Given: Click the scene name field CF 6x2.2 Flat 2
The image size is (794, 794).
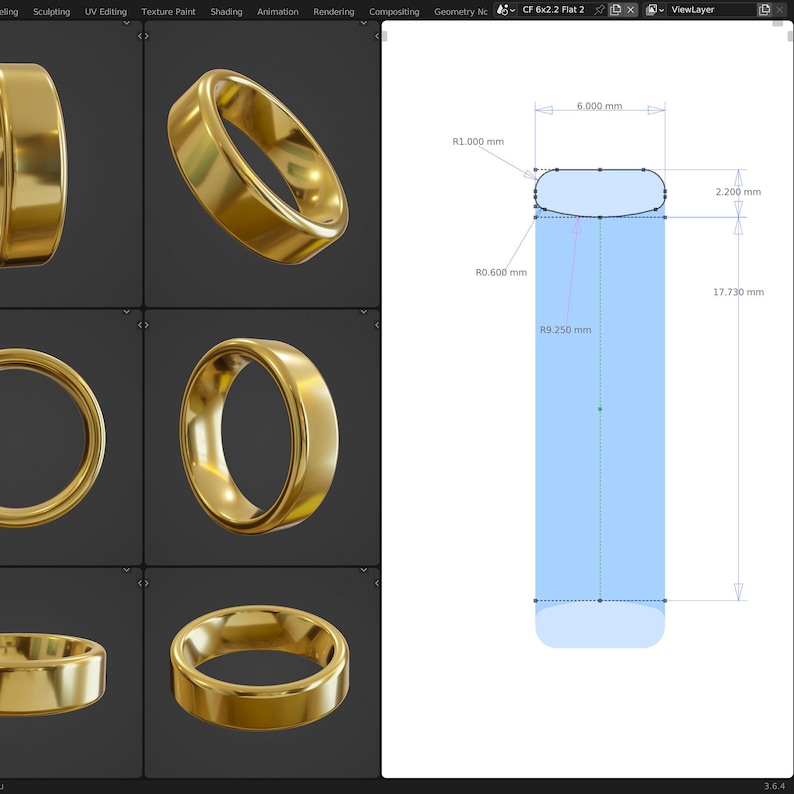Looking at the screenshot, I should (553, 10).
